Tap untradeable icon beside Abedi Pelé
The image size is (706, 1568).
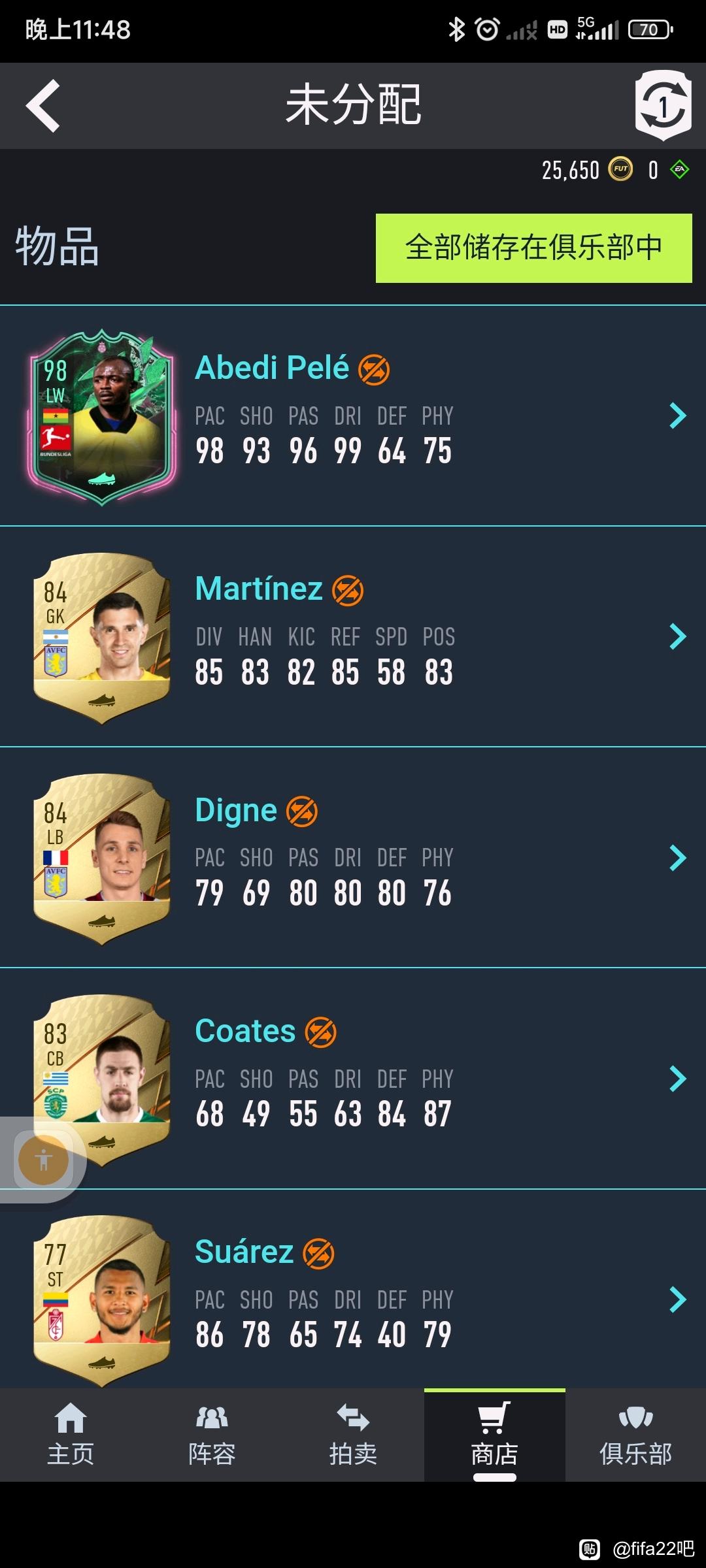[374, 369]
